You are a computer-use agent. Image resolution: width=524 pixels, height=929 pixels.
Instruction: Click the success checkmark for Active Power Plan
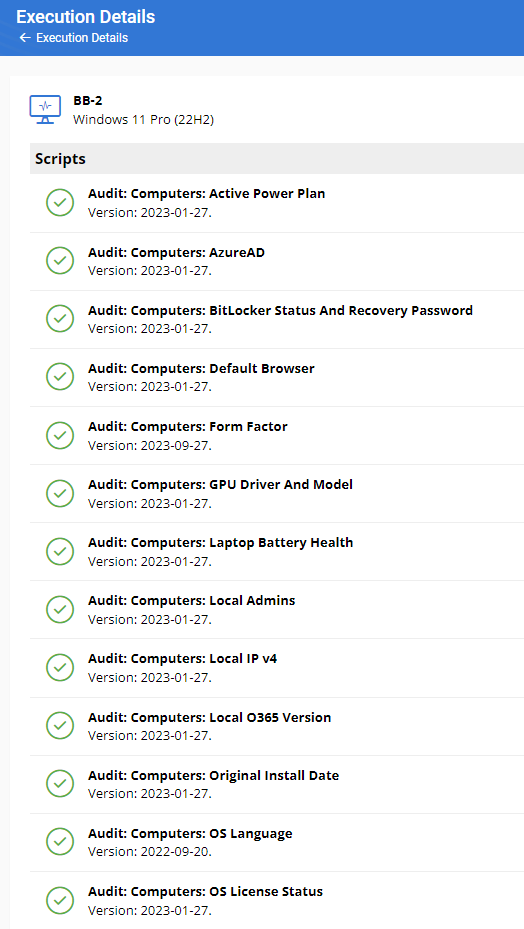[60, 203]
